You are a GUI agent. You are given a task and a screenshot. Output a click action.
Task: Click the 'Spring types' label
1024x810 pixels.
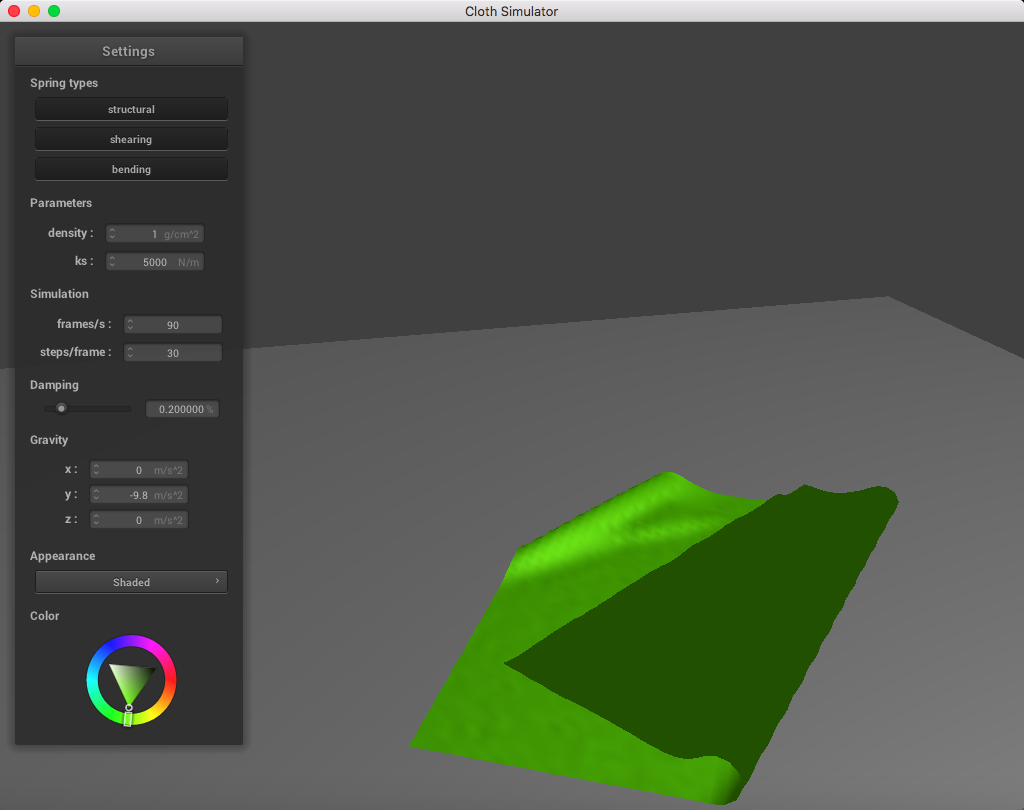64,83
